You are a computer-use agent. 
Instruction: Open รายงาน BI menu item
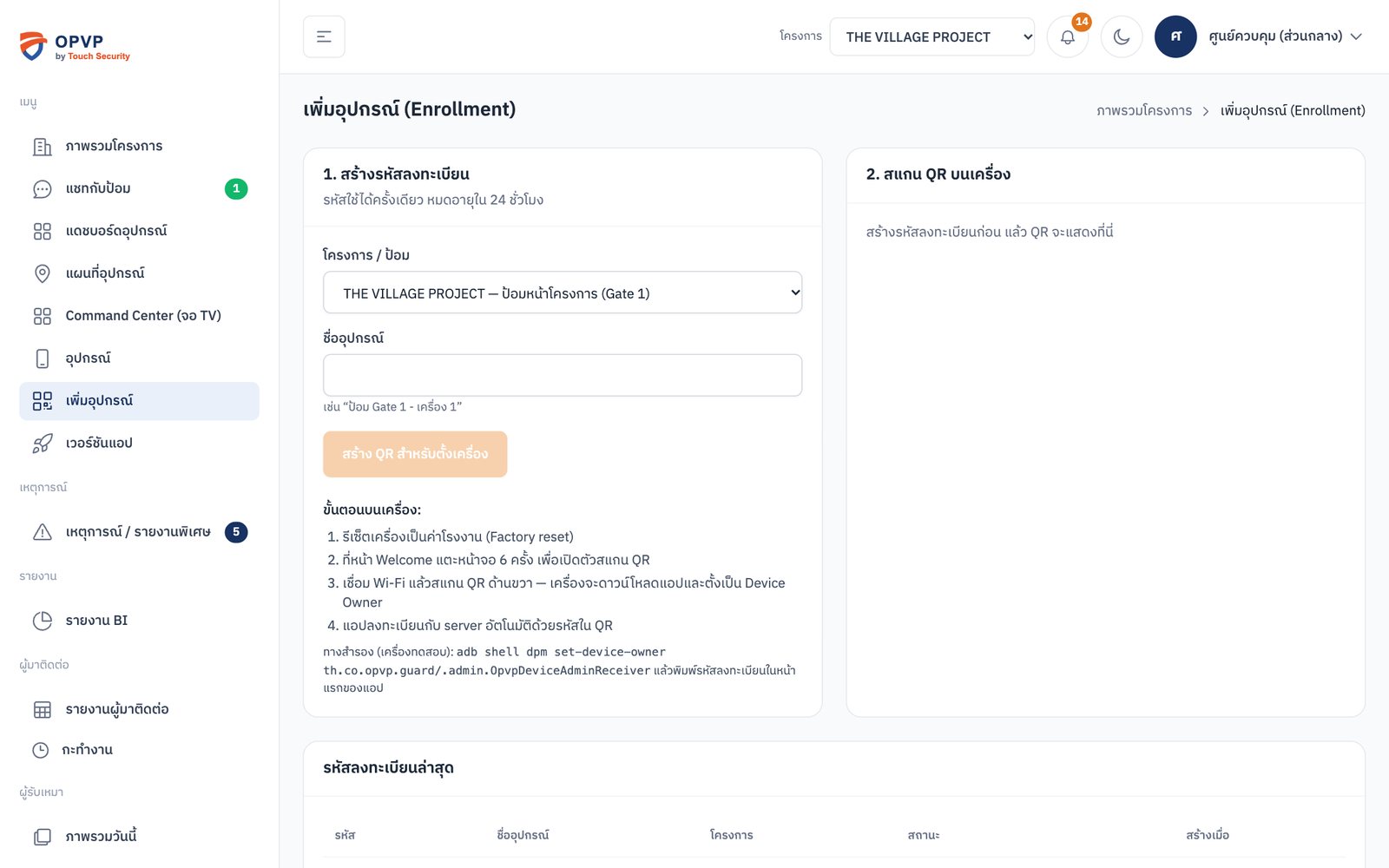(139, 621)
